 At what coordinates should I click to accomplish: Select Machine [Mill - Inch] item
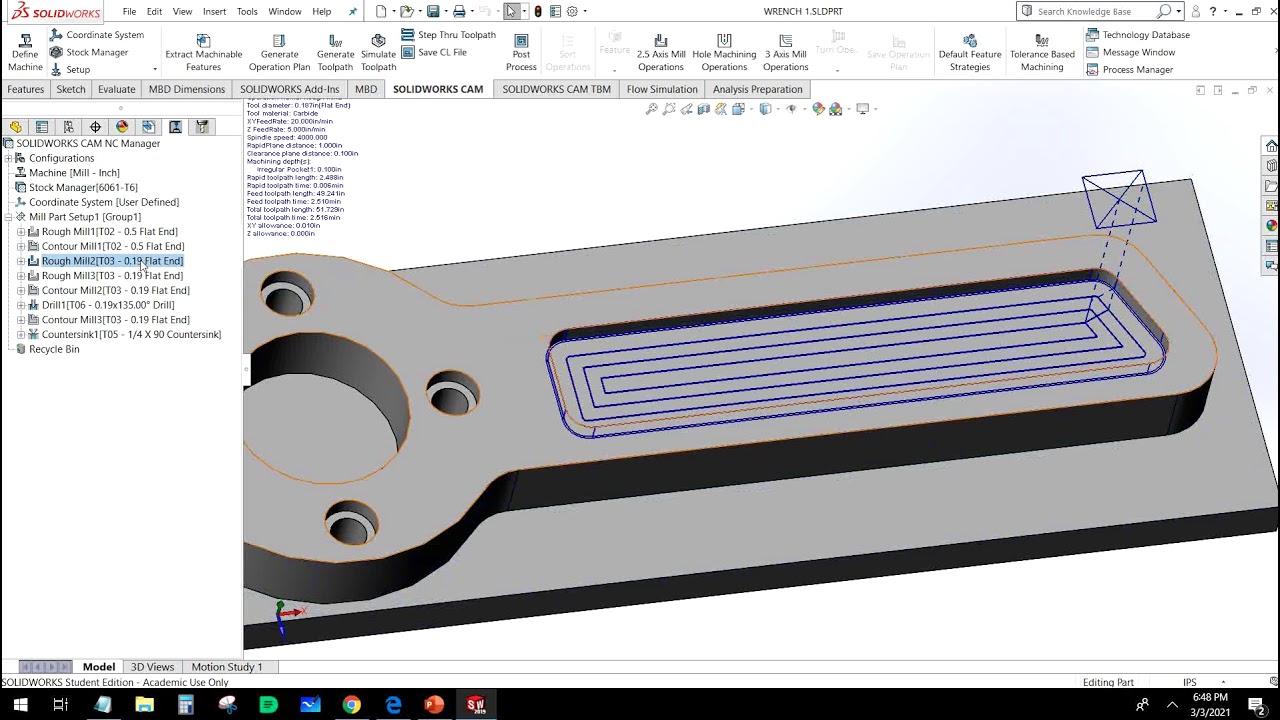coord(74,173)
